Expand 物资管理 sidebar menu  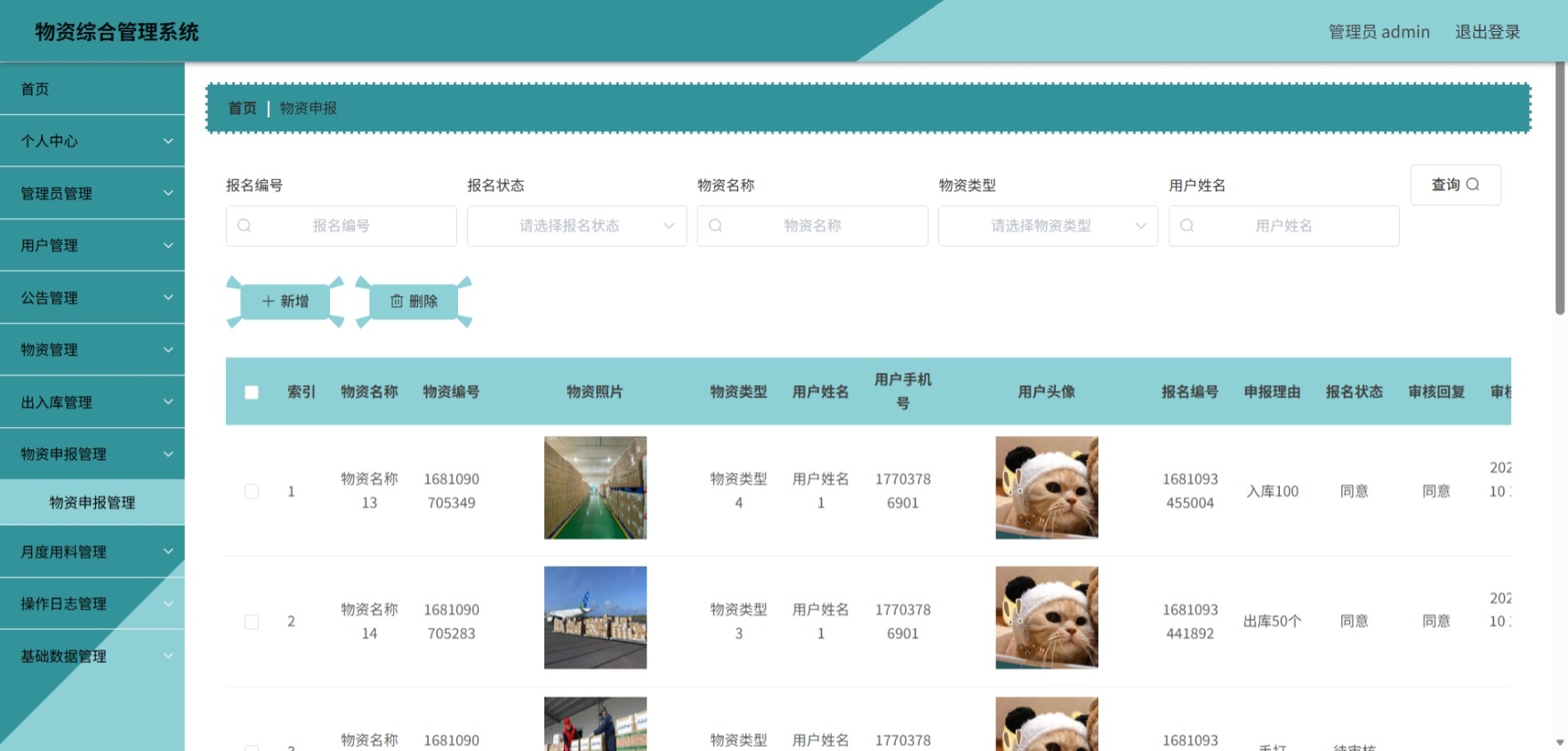pyautogui.click(x=92, y=350)
